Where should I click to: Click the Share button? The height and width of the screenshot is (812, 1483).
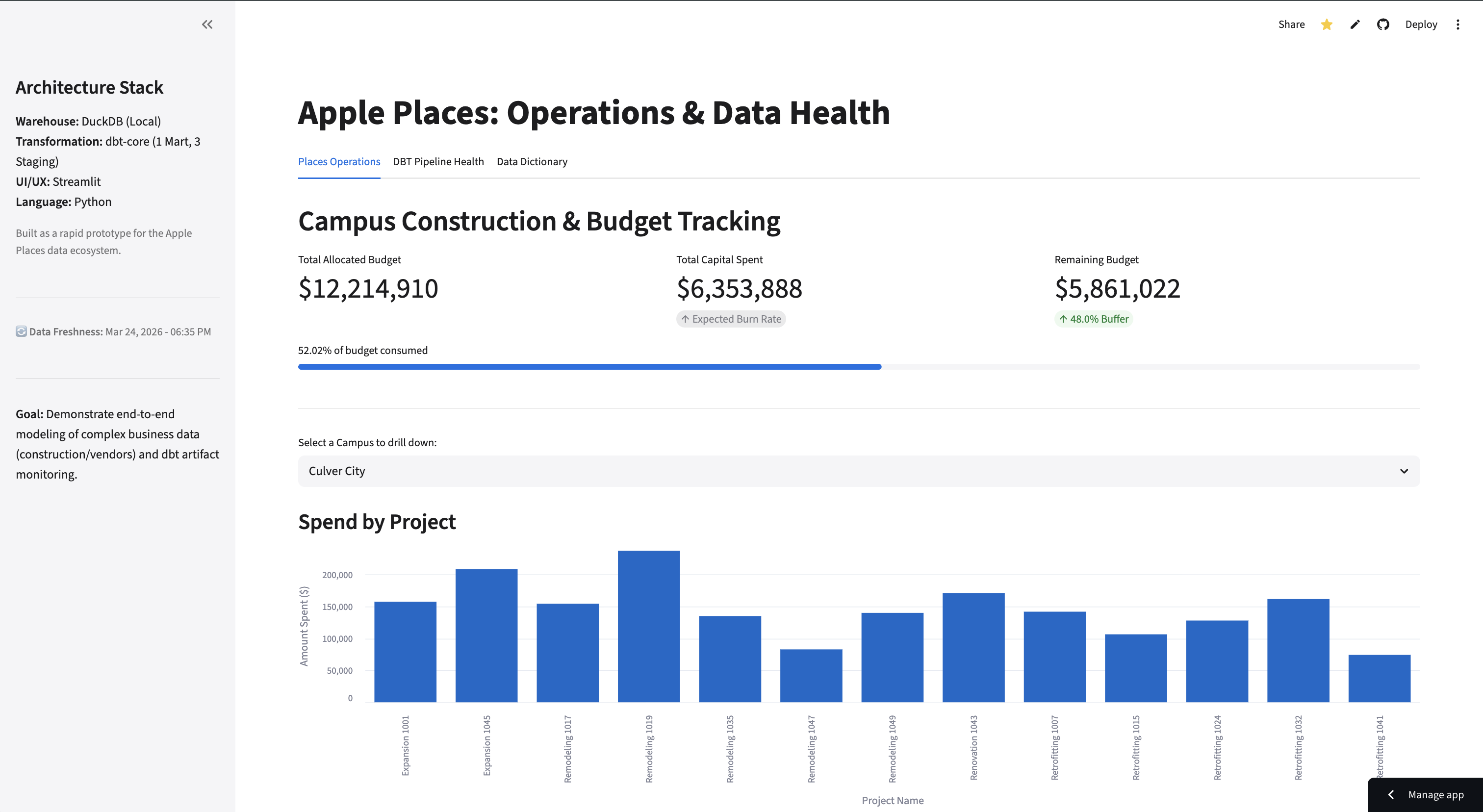(1291, 24)
